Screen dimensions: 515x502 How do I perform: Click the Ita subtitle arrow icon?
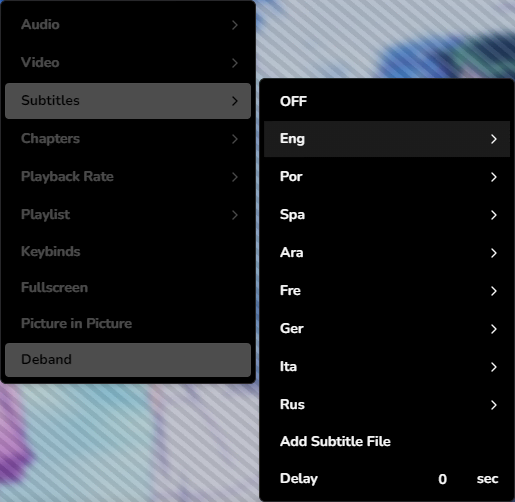(494, 367)
